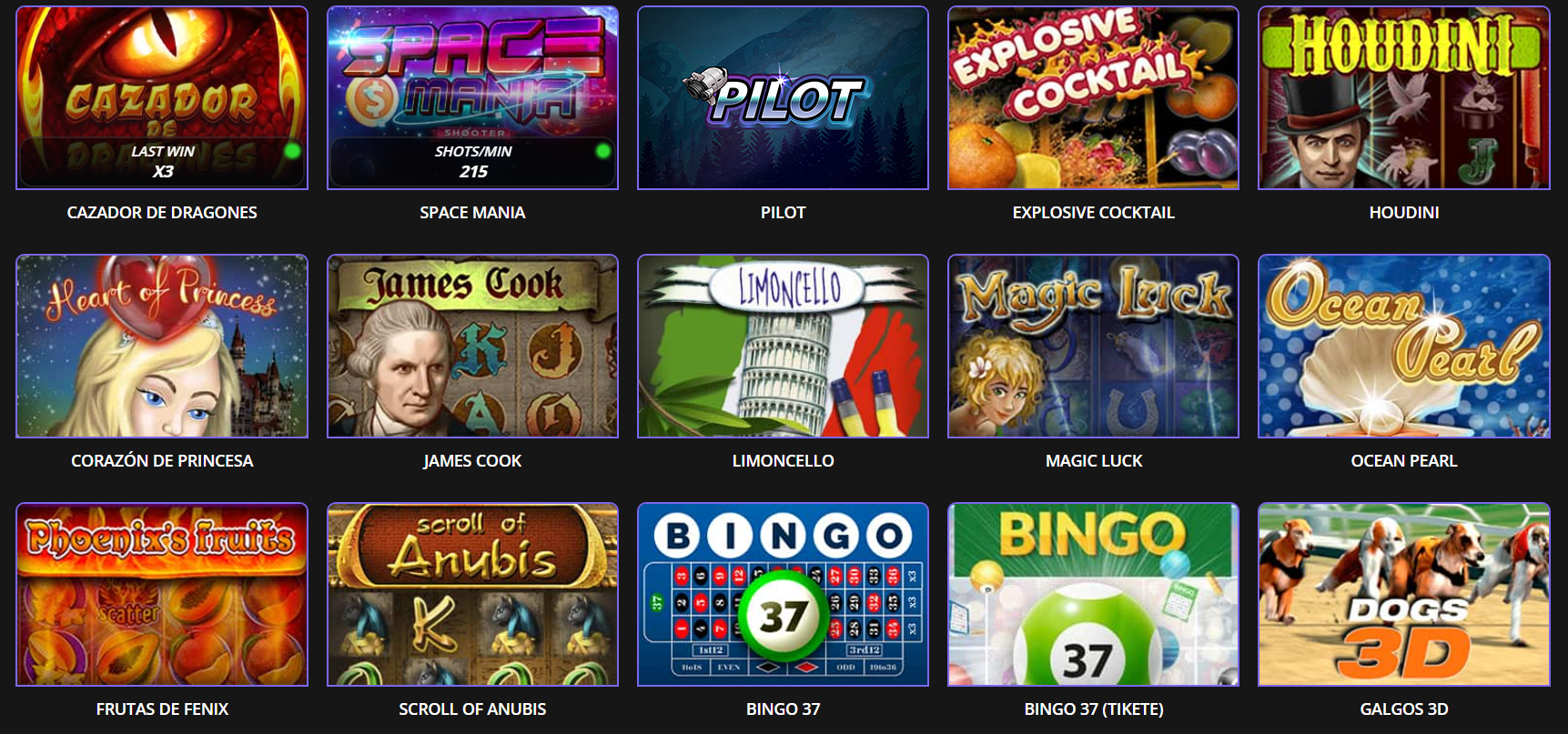Launch the blue Bingo 37 roulette thumbnail
This screenshot has width=1568, height=734.
point(783,594)
